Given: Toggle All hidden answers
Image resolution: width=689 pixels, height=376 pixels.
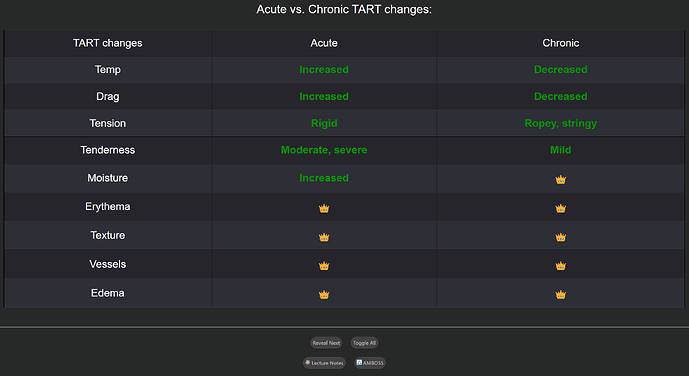Looking at the screenshot, I should click(x=364, y=343).
